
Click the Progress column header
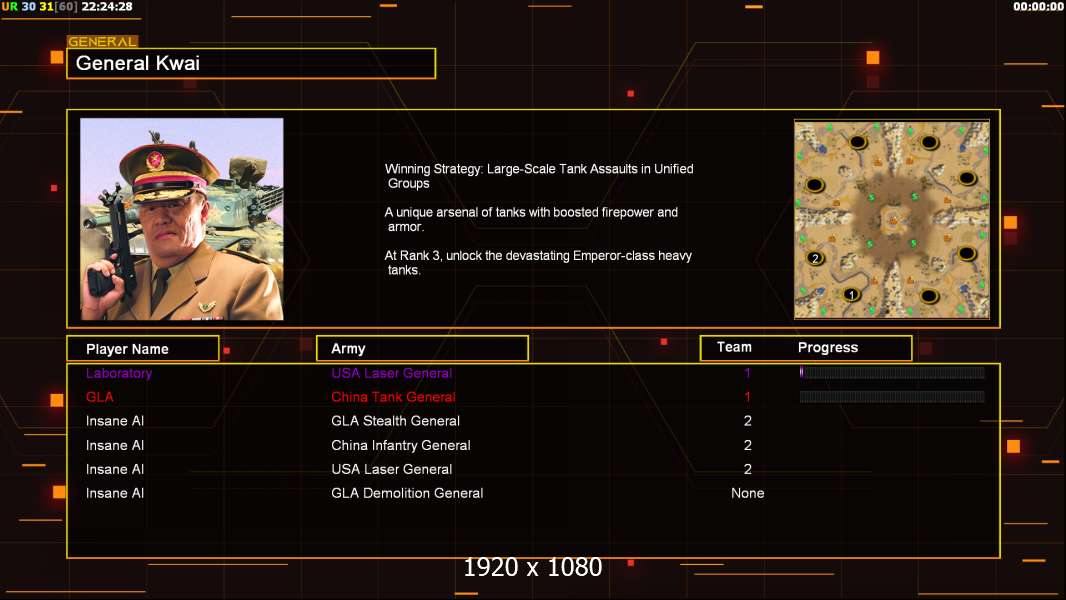tap(827, 347)
